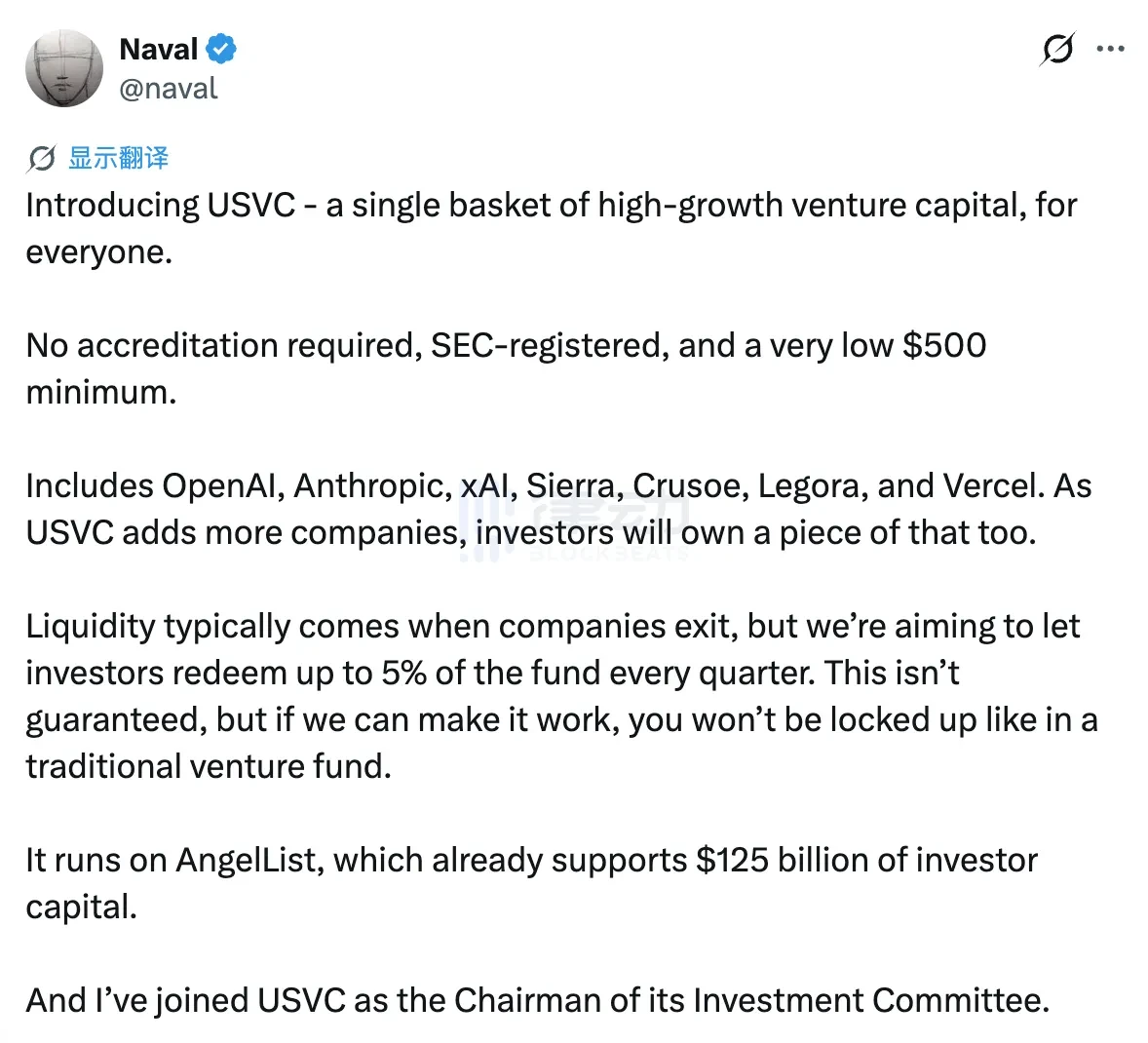Open Grok using the top-right Grok icon
This screenshot has width=1148, height=1043.
pos(1058,51)
